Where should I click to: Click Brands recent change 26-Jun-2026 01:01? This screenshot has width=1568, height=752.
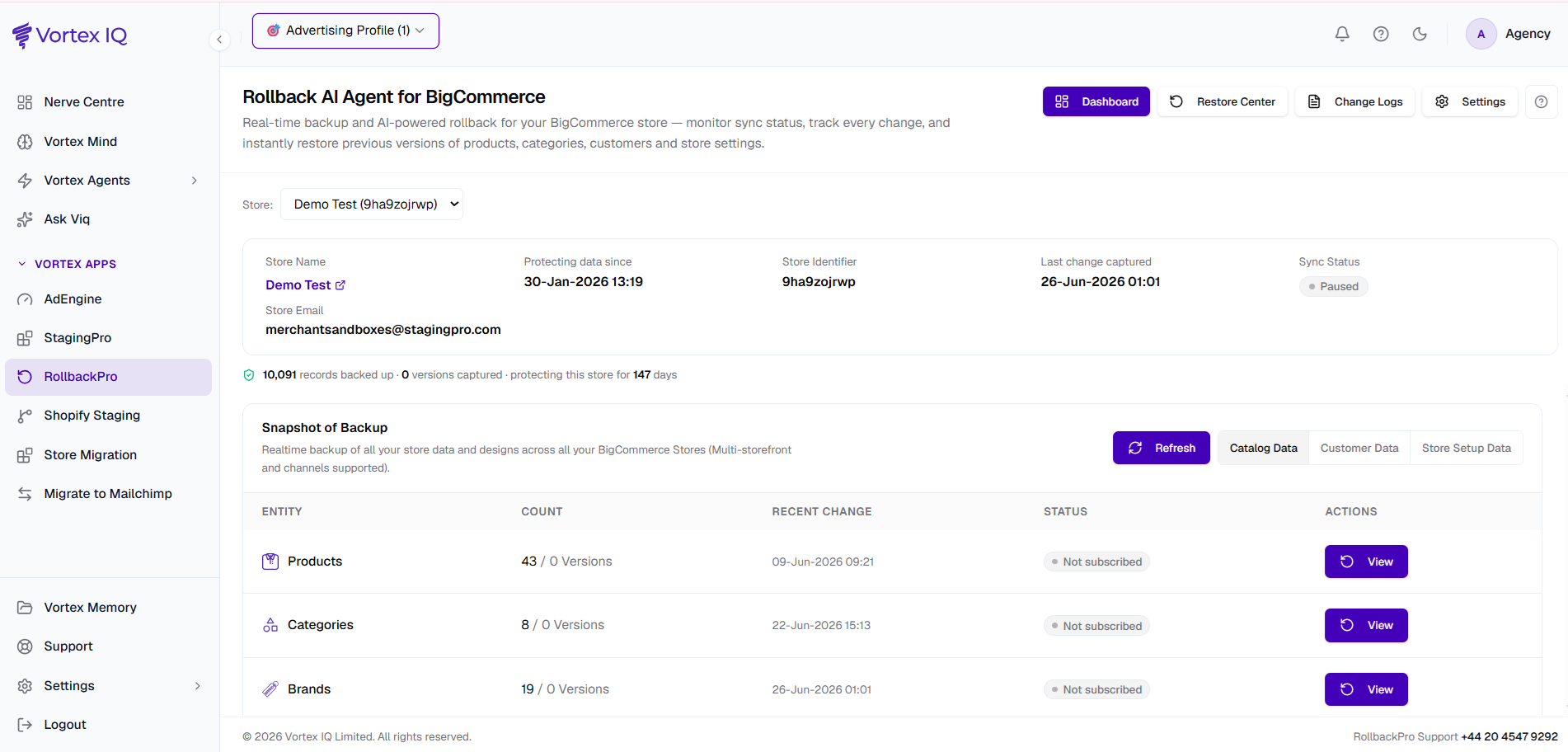coord(821,690)
